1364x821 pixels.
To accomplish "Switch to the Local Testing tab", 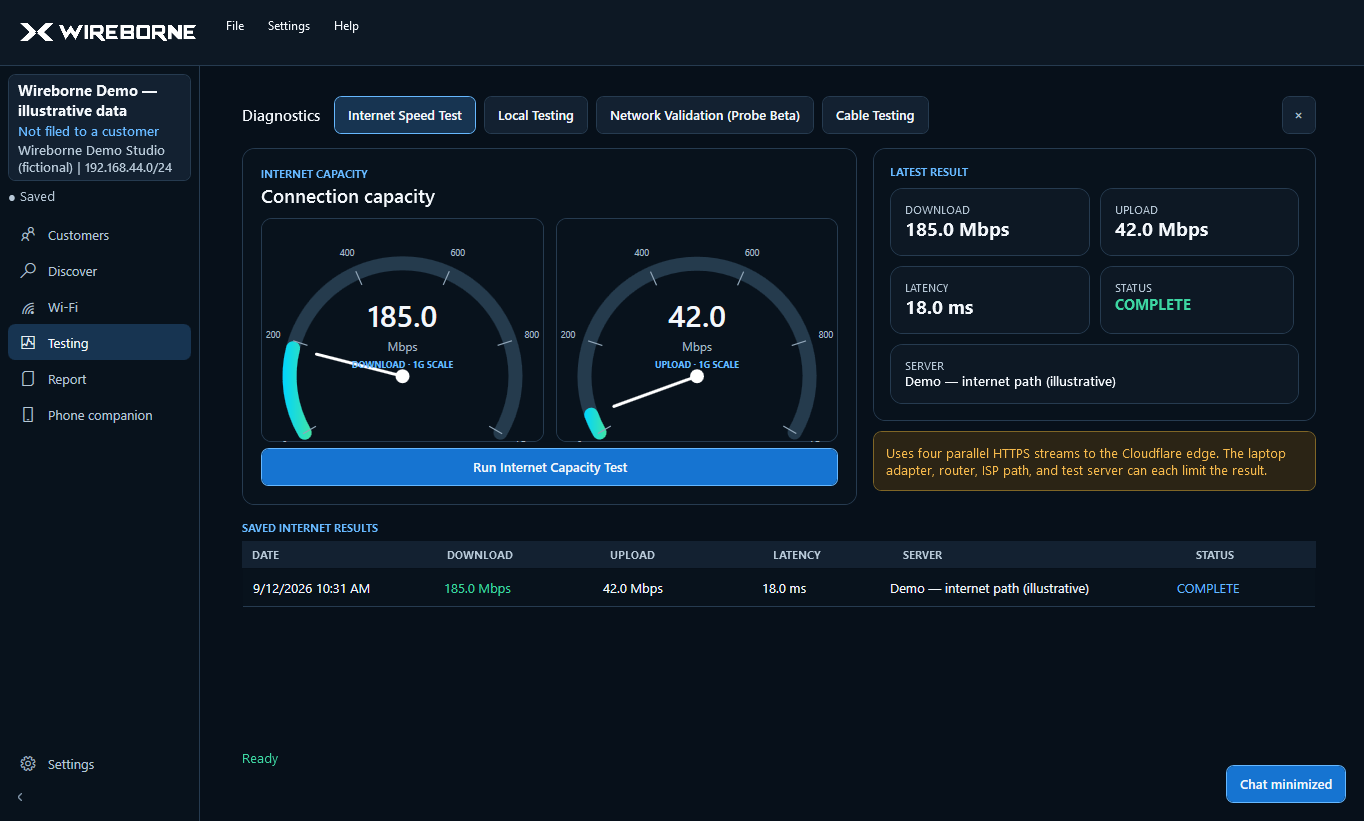I will [536, 115].
